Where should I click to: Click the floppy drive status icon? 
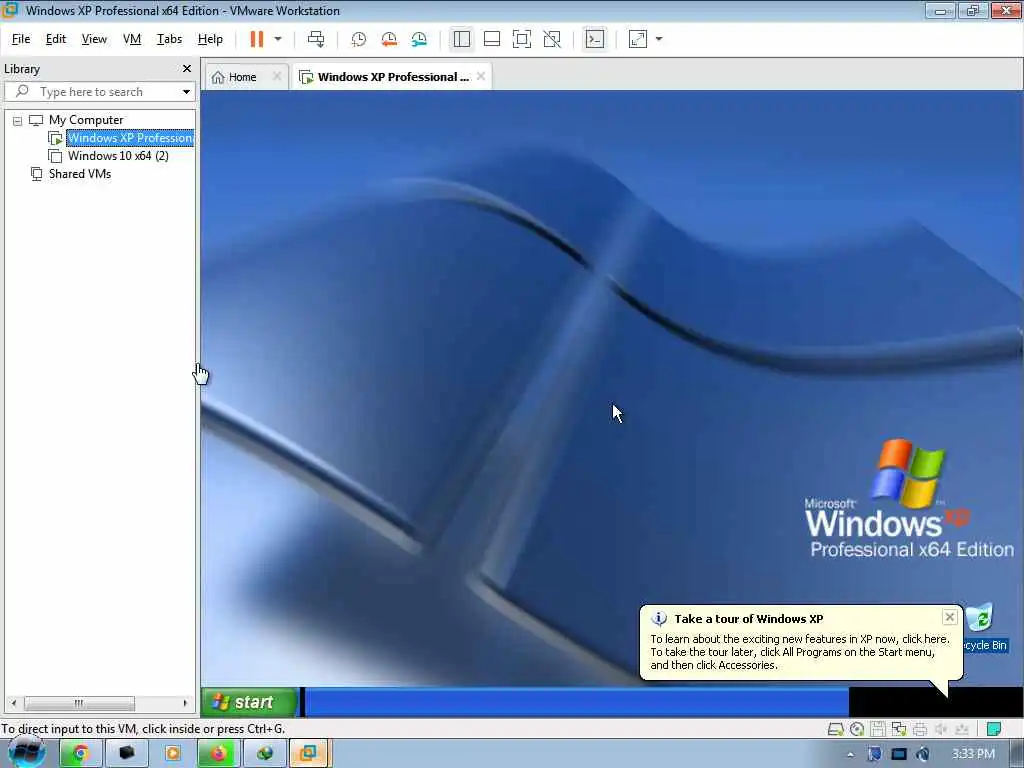[x=878, y=729]
